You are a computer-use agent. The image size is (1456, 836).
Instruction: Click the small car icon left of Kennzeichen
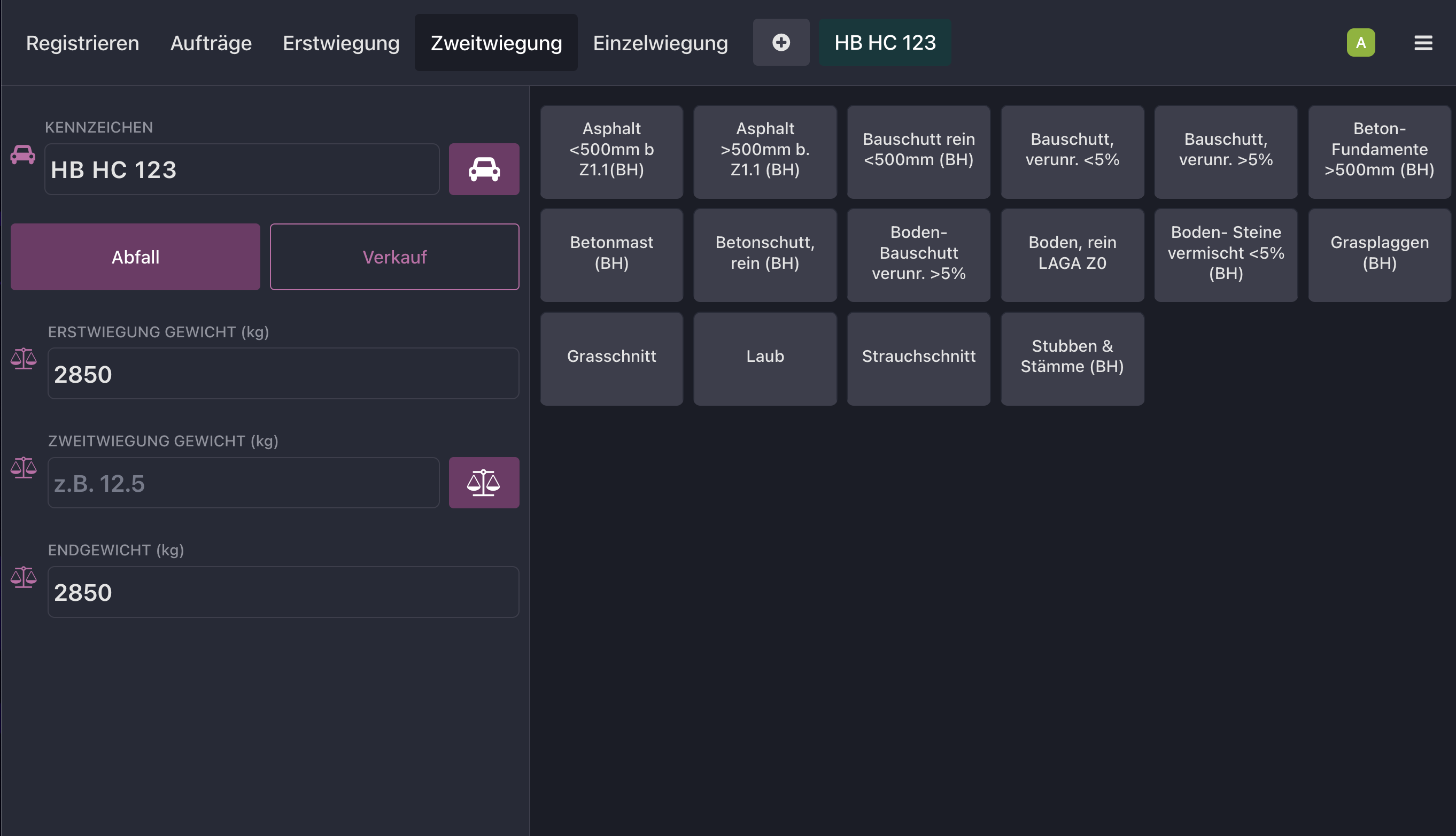tap(22, 155)
